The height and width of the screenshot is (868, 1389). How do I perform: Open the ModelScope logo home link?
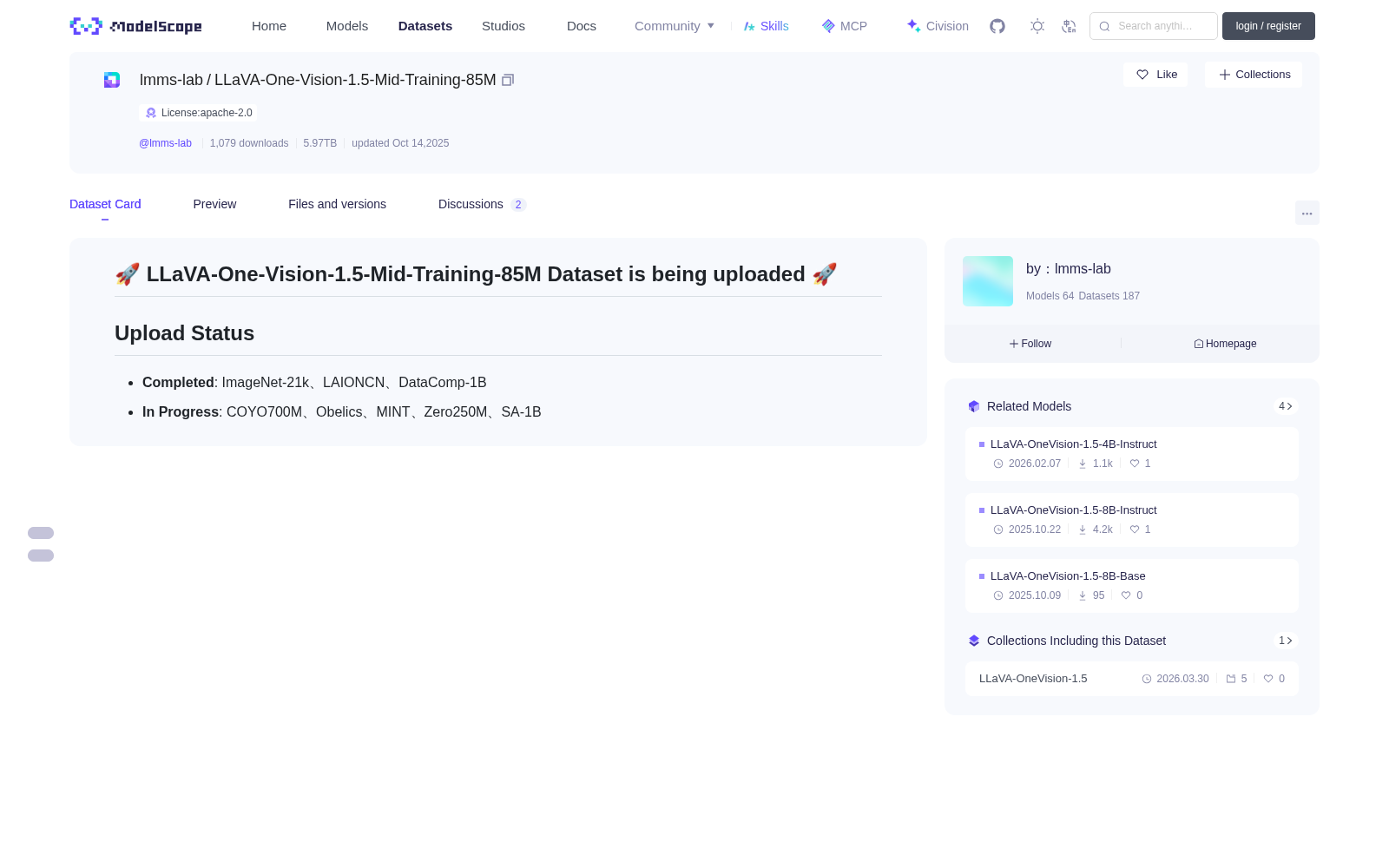tap(136, 26)
